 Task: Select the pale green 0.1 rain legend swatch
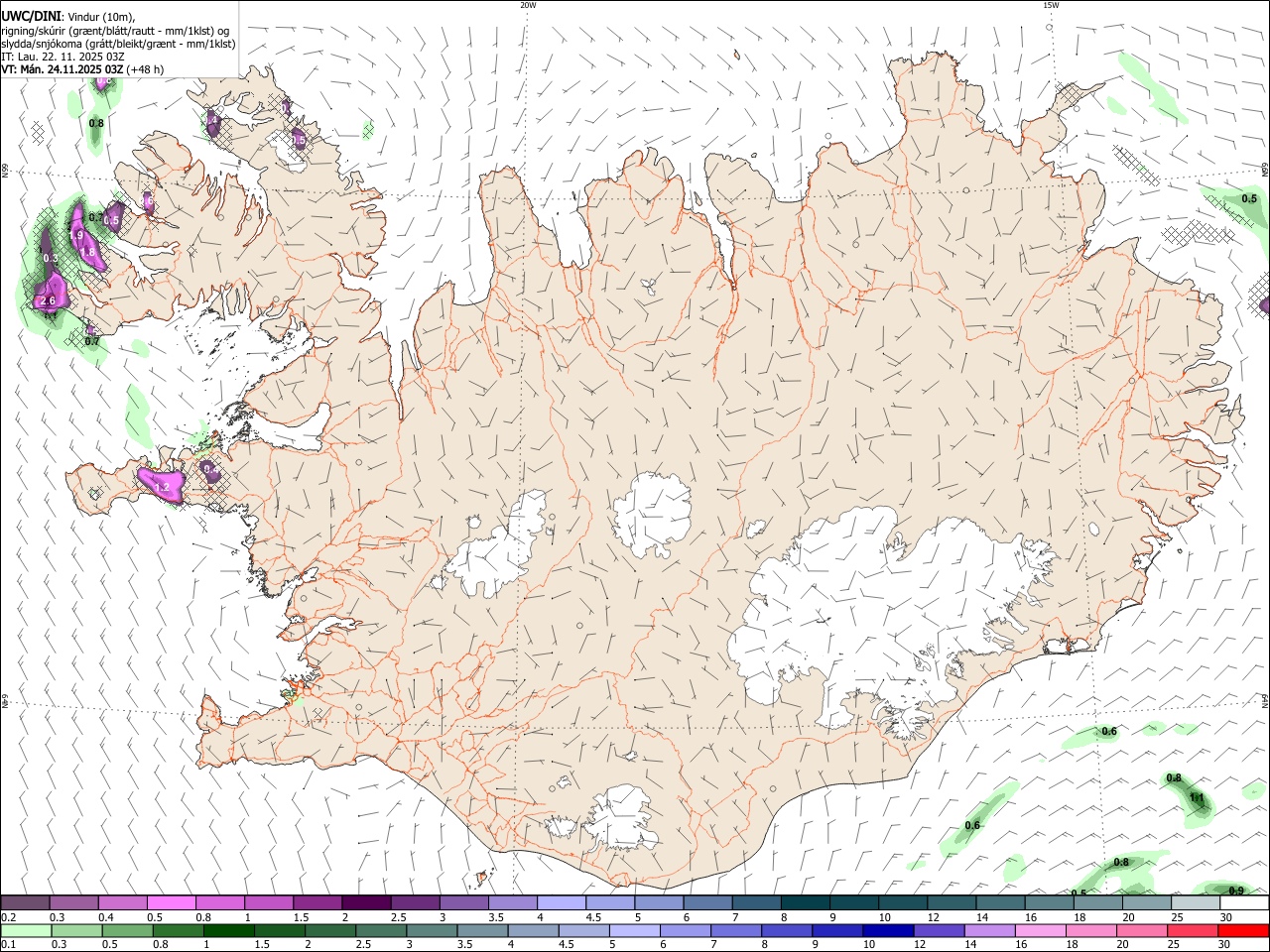[x=25, y=931]
